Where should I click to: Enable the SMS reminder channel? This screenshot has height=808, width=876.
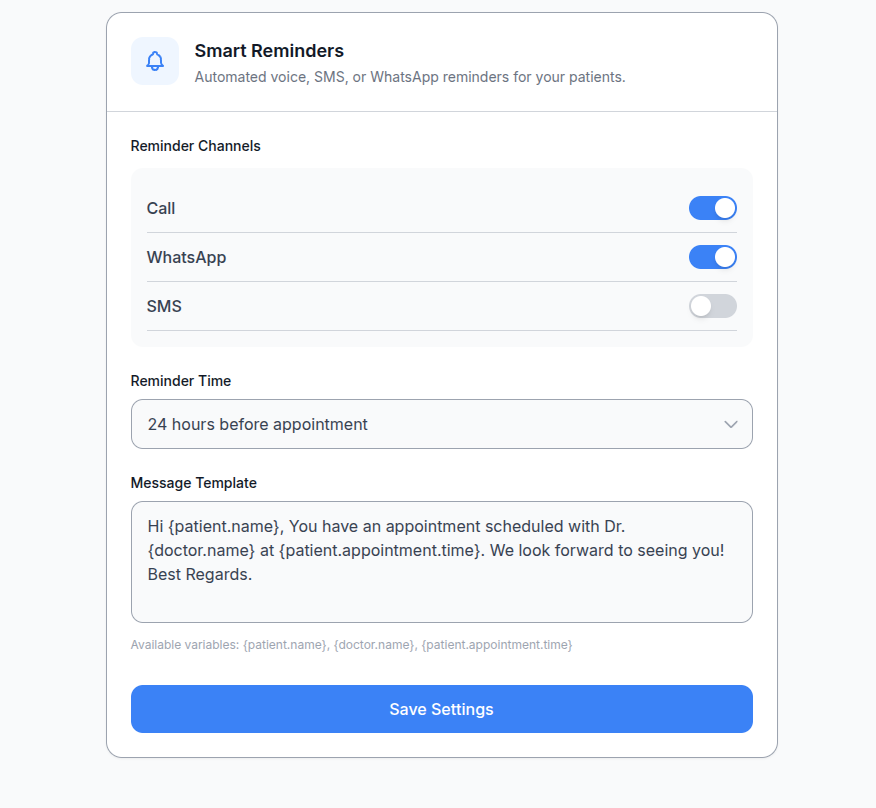(x=713, y=306)
